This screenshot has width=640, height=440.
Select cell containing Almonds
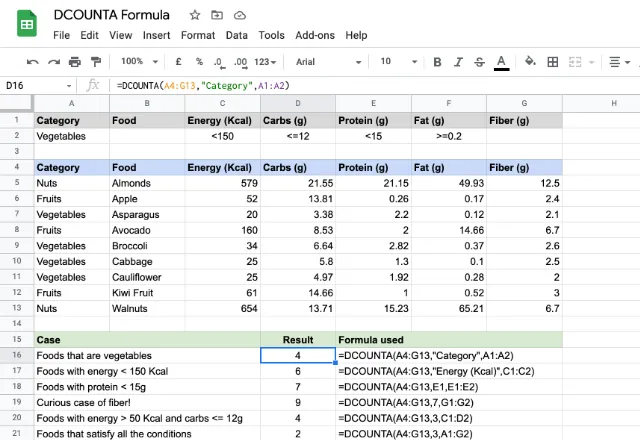(147, 183)
